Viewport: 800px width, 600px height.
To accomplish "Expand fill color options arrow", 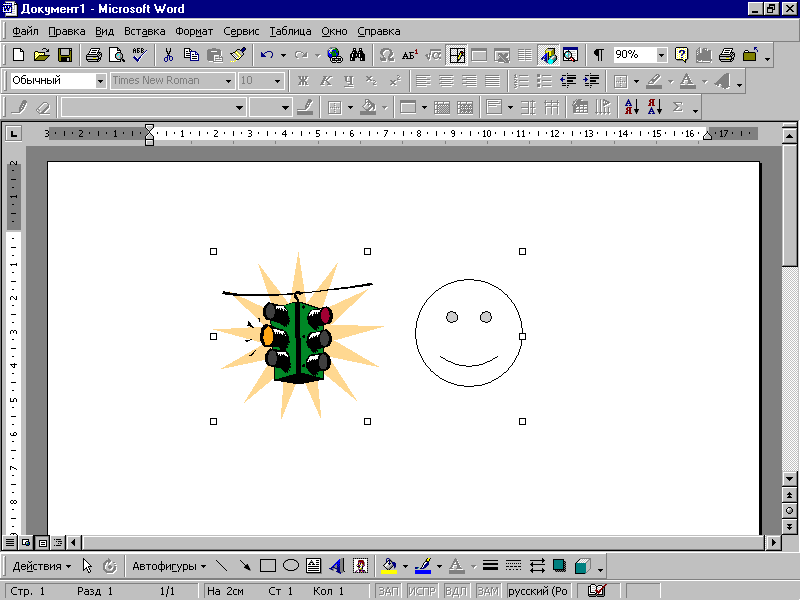I will click(405, 566).
